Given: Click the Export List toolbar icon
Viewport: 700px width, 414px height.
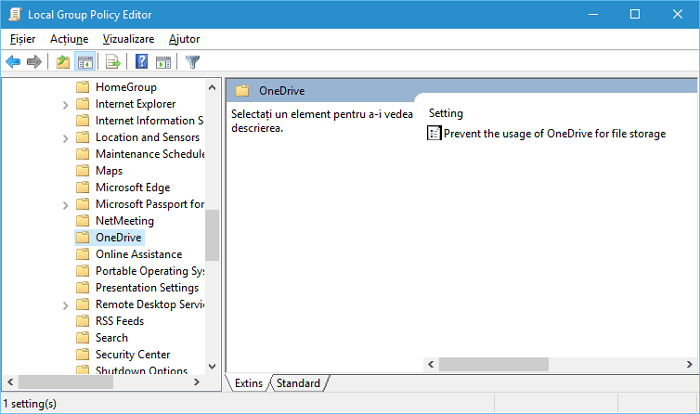Looking at the screenshot, I should (113, 62).
